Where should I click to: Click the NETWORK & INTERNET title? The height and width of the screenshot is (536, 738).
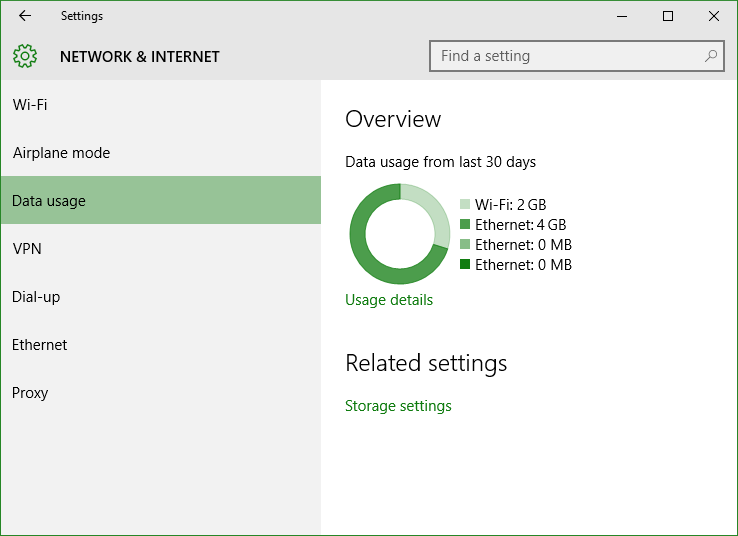(140, 56)
